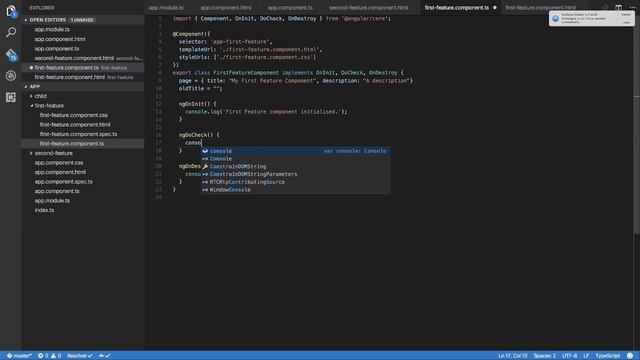
Task: Click the Ln 17, Col 10 status entry
Action: 512,356
